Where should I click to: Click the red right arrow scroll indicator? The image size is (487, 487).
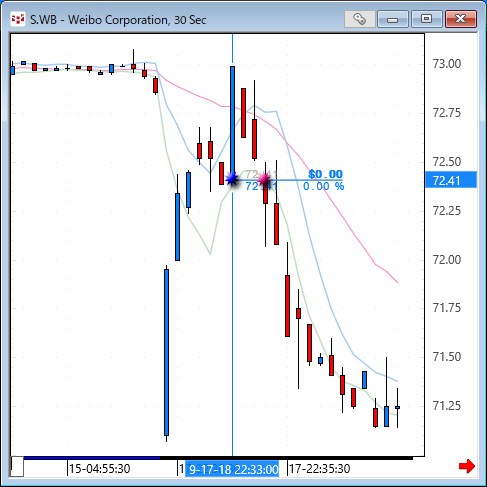tap(467, 466)
